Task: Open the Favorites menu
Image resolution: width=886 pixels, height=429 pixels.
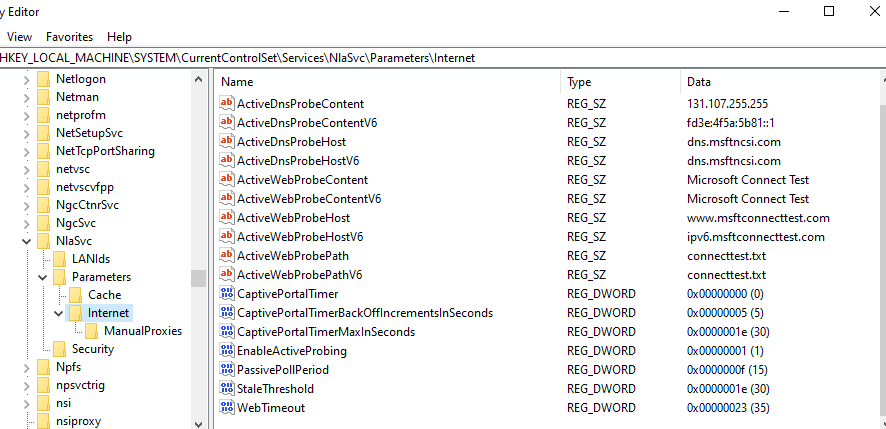Action: tap(69, 36)
